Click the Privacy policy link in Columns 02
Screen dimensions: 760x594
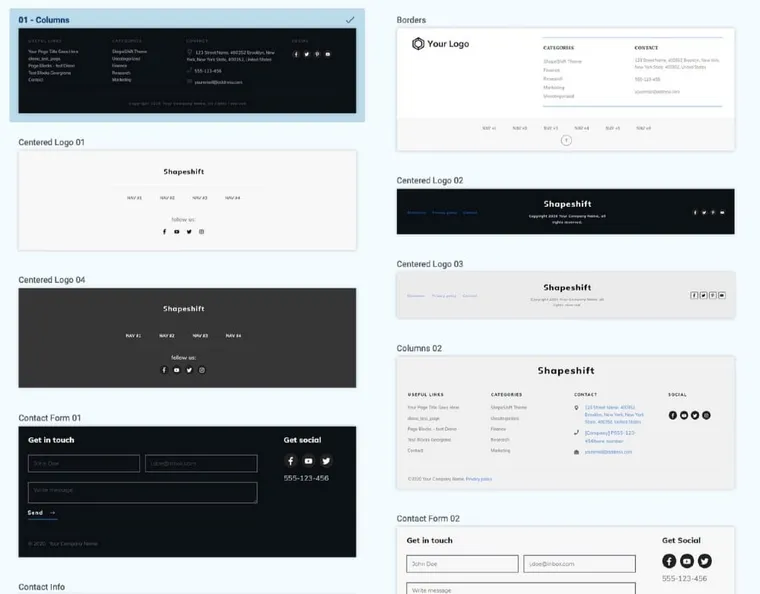479,479
